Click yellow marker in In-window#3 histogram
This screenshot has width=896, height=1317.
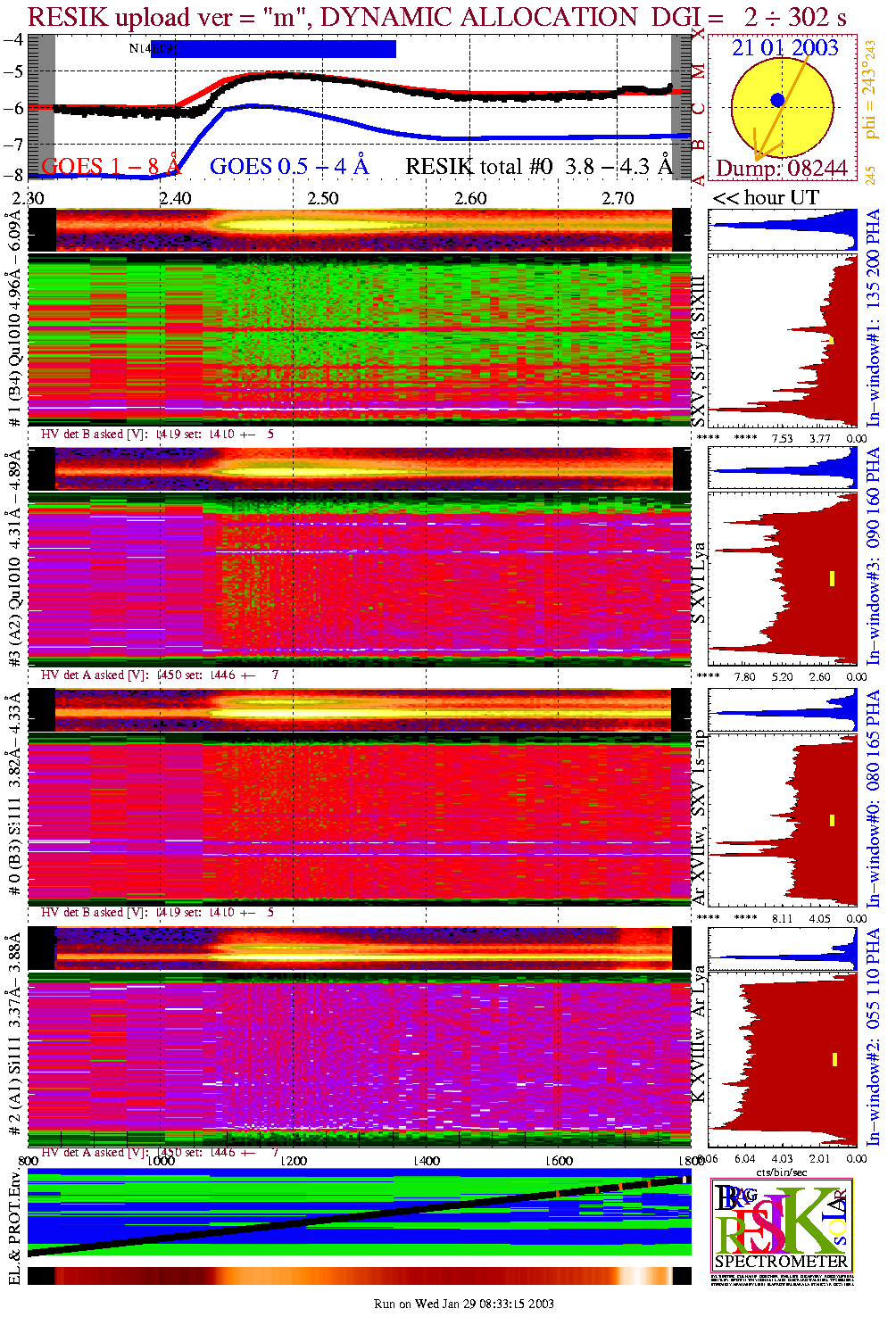point(832,578)
